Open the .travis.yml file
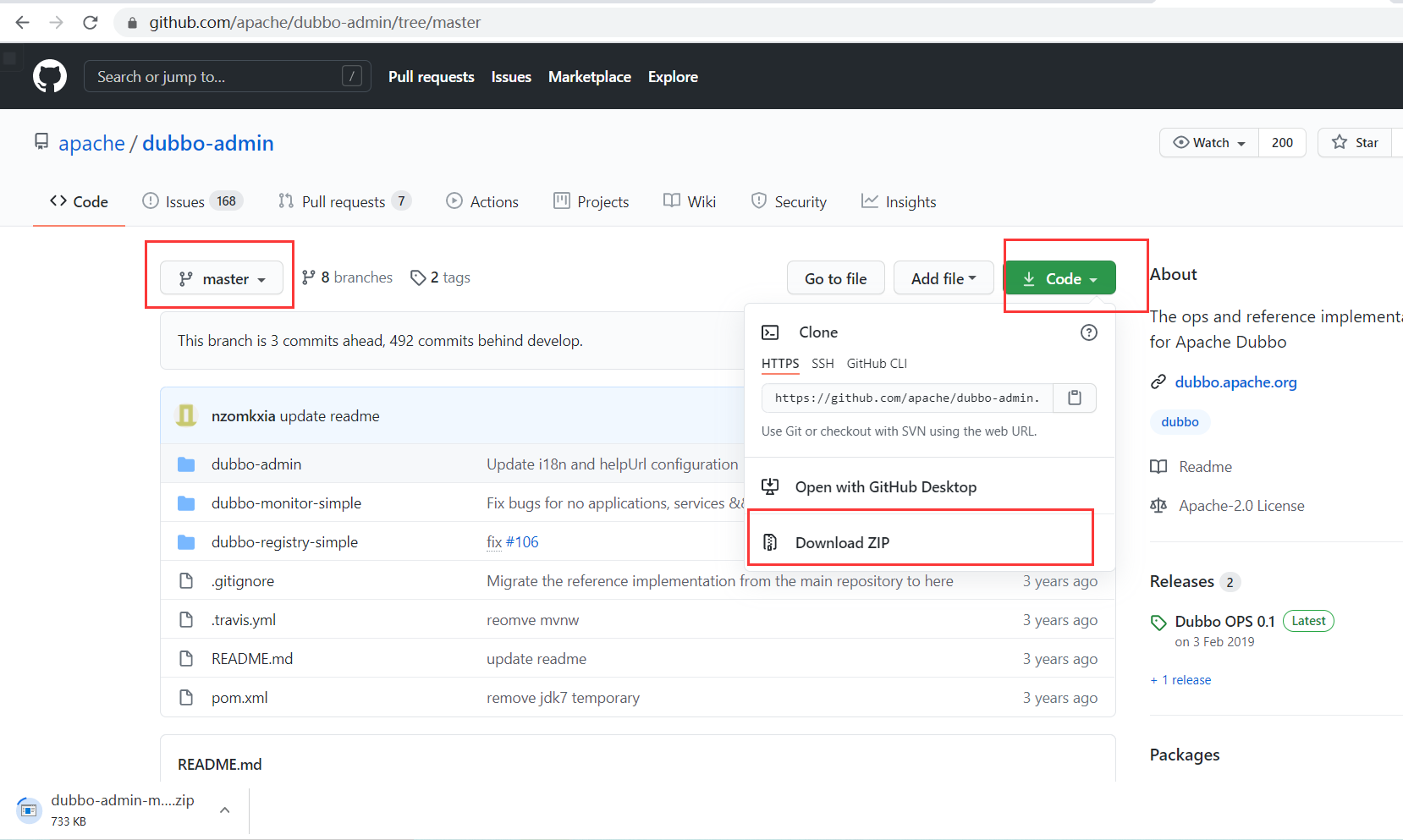The image size is (1403, 840). pyautogui.click(x=244, y=620)
